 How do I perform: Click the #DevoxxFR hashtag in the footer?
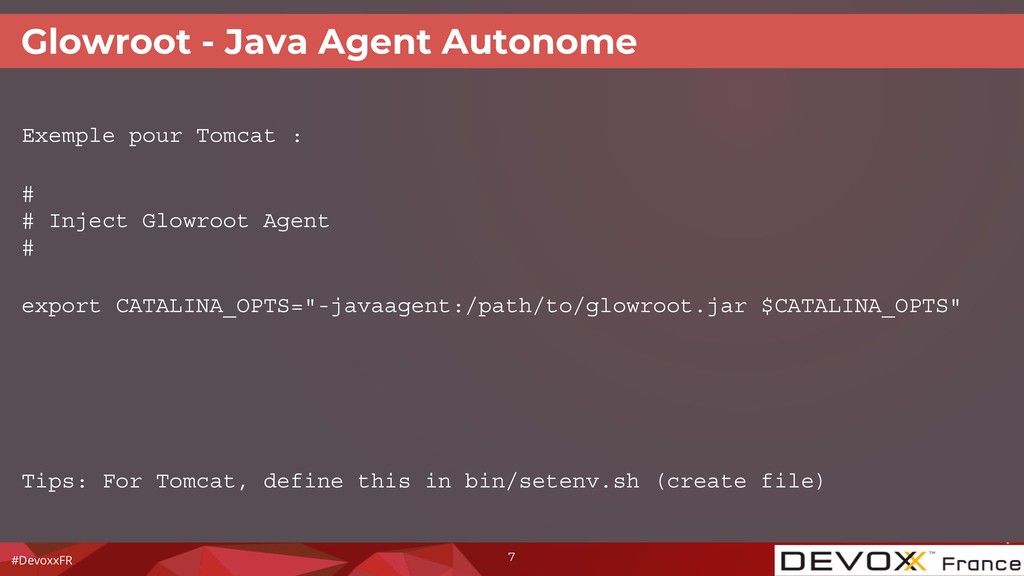tap(42, 560)
